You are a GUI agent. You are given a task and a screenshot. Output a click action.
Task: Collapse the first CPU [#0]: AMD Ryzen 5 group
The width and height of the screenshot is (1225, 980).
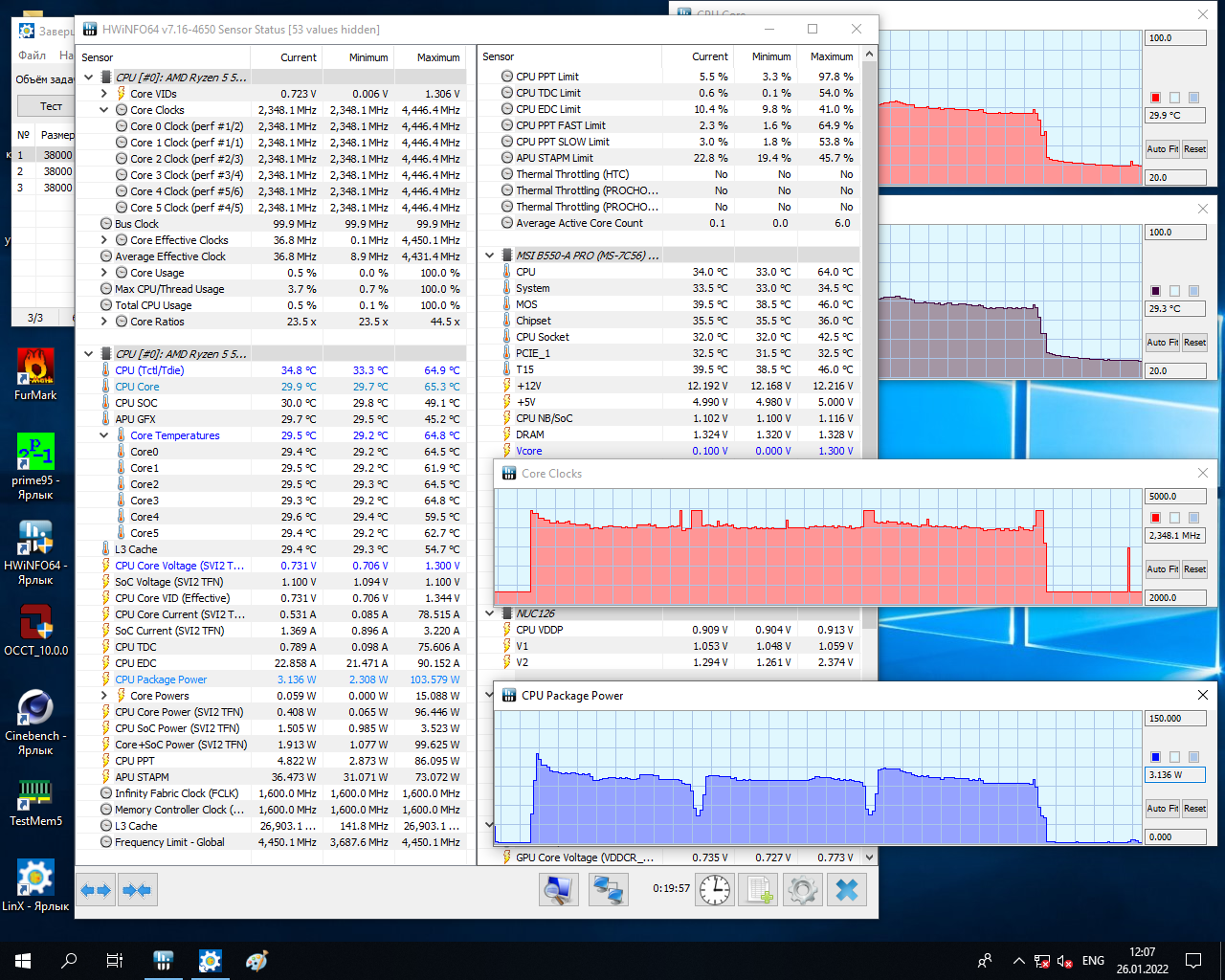89,78
